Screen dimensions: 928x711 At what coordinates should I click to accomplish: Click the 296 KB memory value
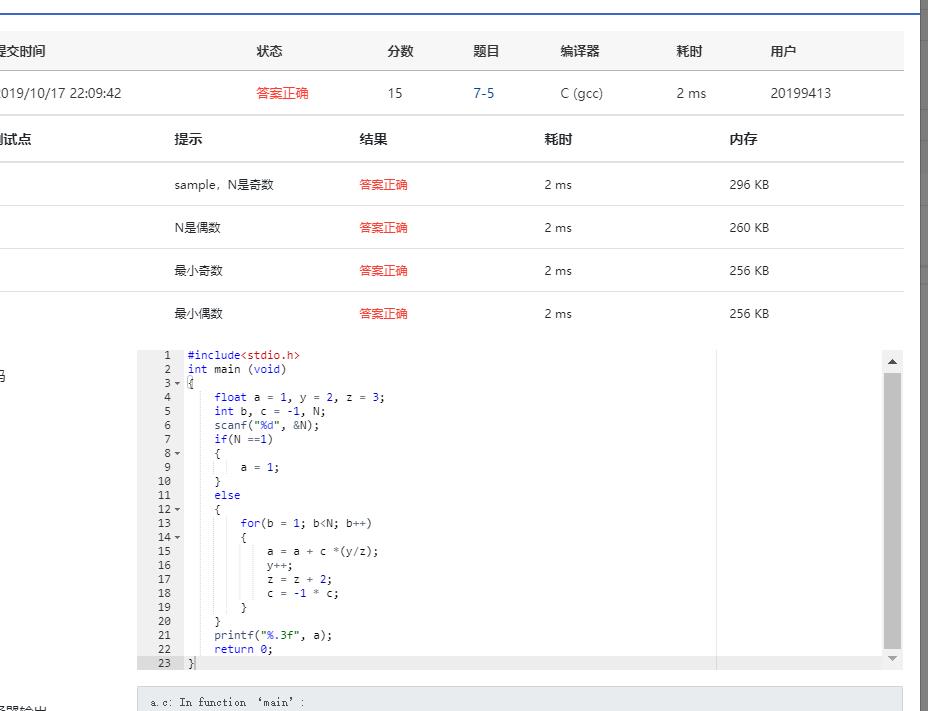(x=749, y=185)
